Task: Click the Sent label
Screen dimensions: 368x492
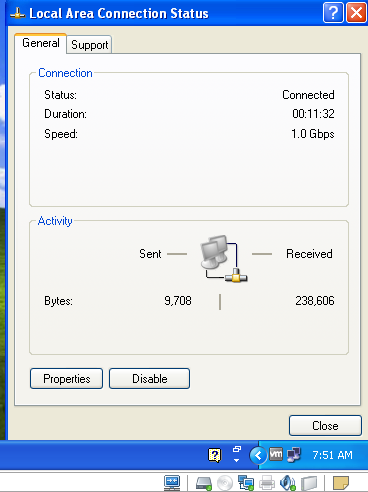Action: [150, 254]
